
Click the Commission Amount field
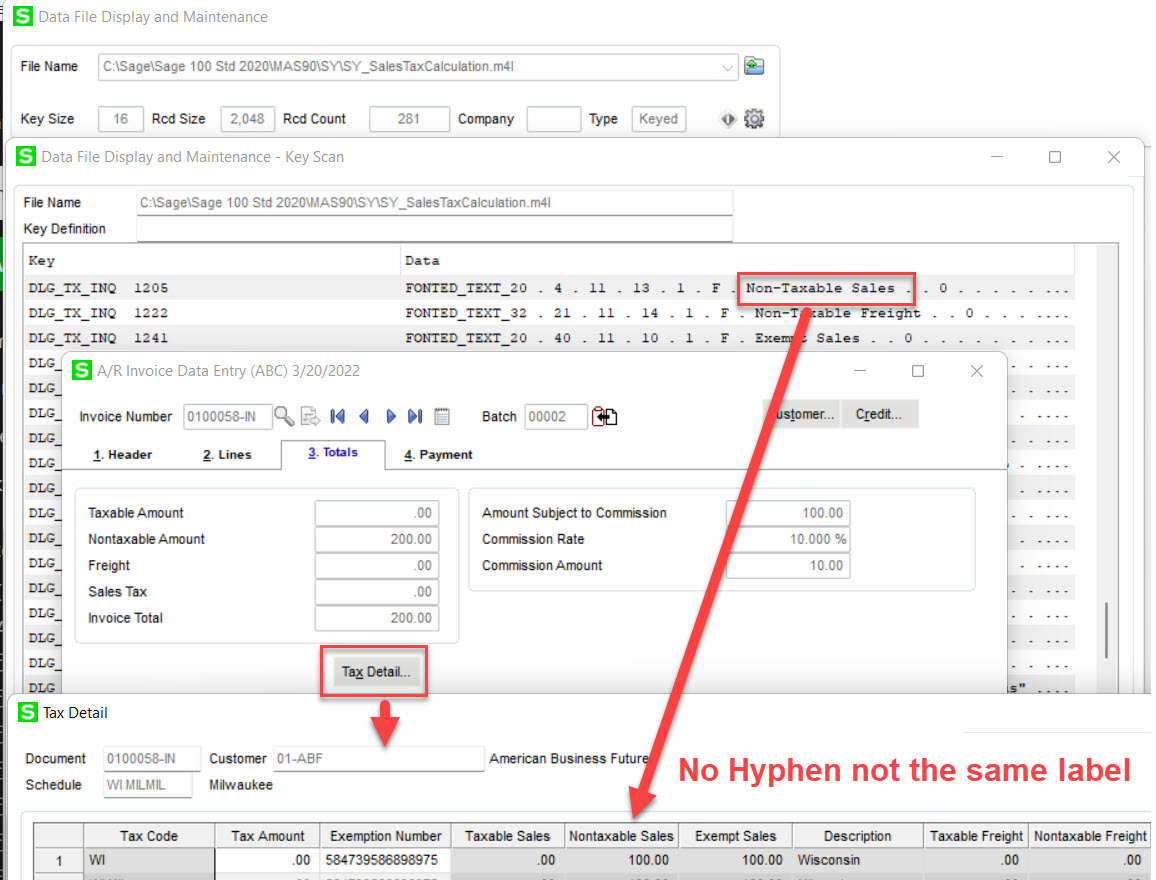[788, 565]
